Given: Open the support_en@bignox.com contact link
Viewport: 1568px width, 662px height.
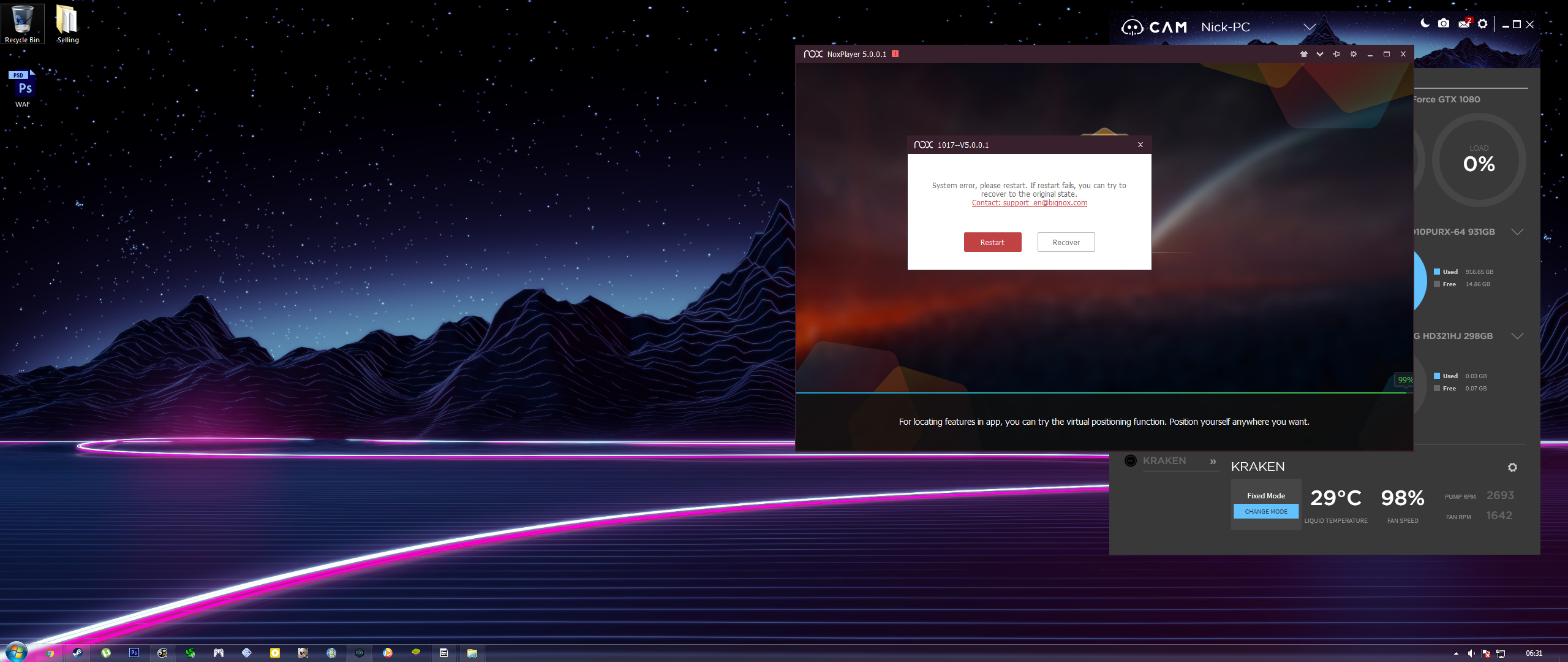Looking at the screenshot, I should click(1030, 203).
